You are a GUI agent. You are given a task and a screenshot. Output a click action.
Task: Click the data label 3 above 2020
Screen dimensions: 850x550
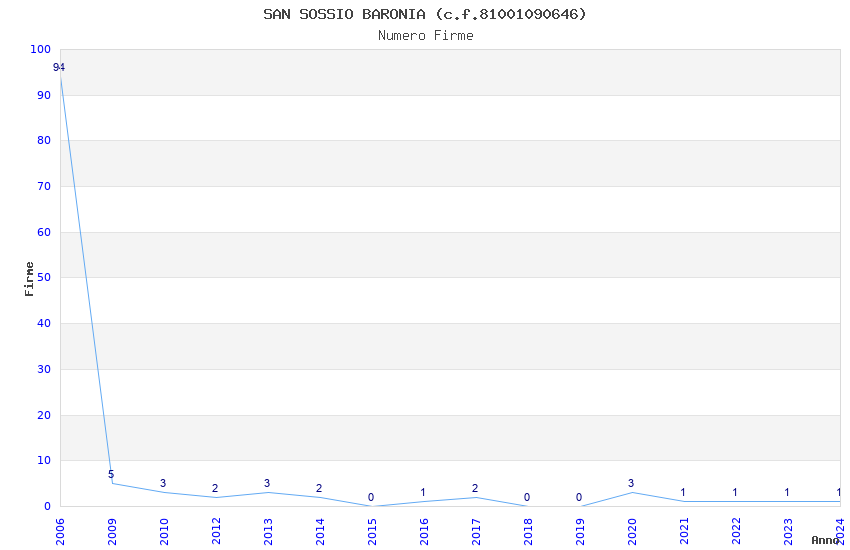pos(632,483)
